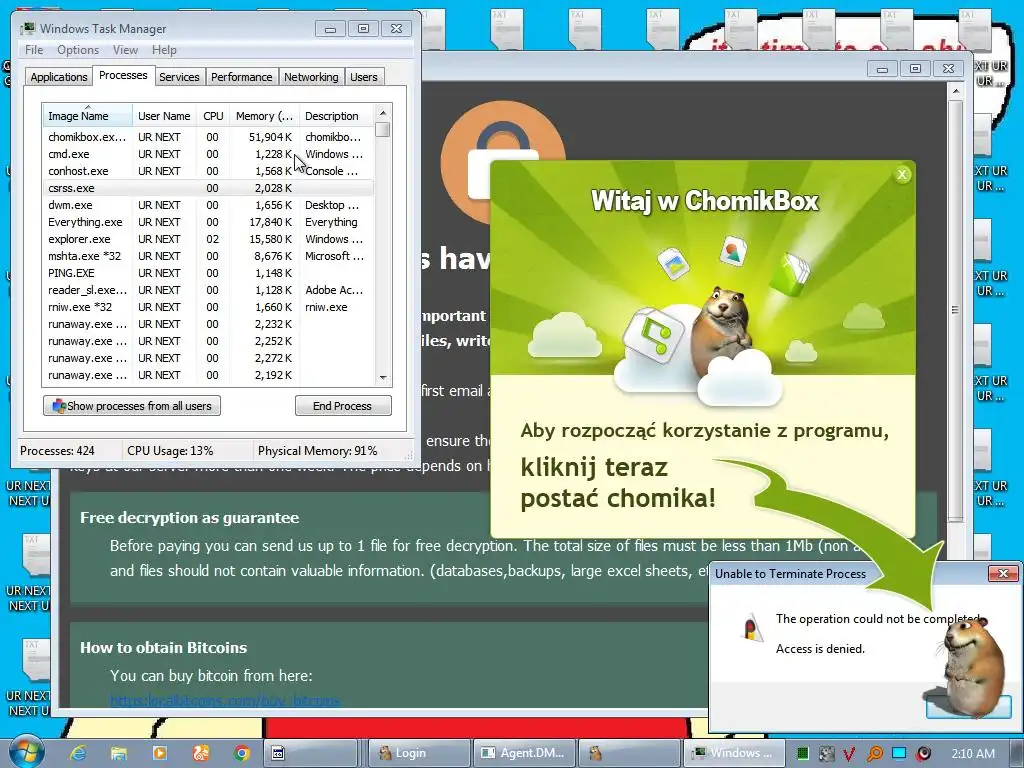Select the PING.EXE process row
Screen dimensions: 1024x768
pyautogui.click(x=208, y=273)
